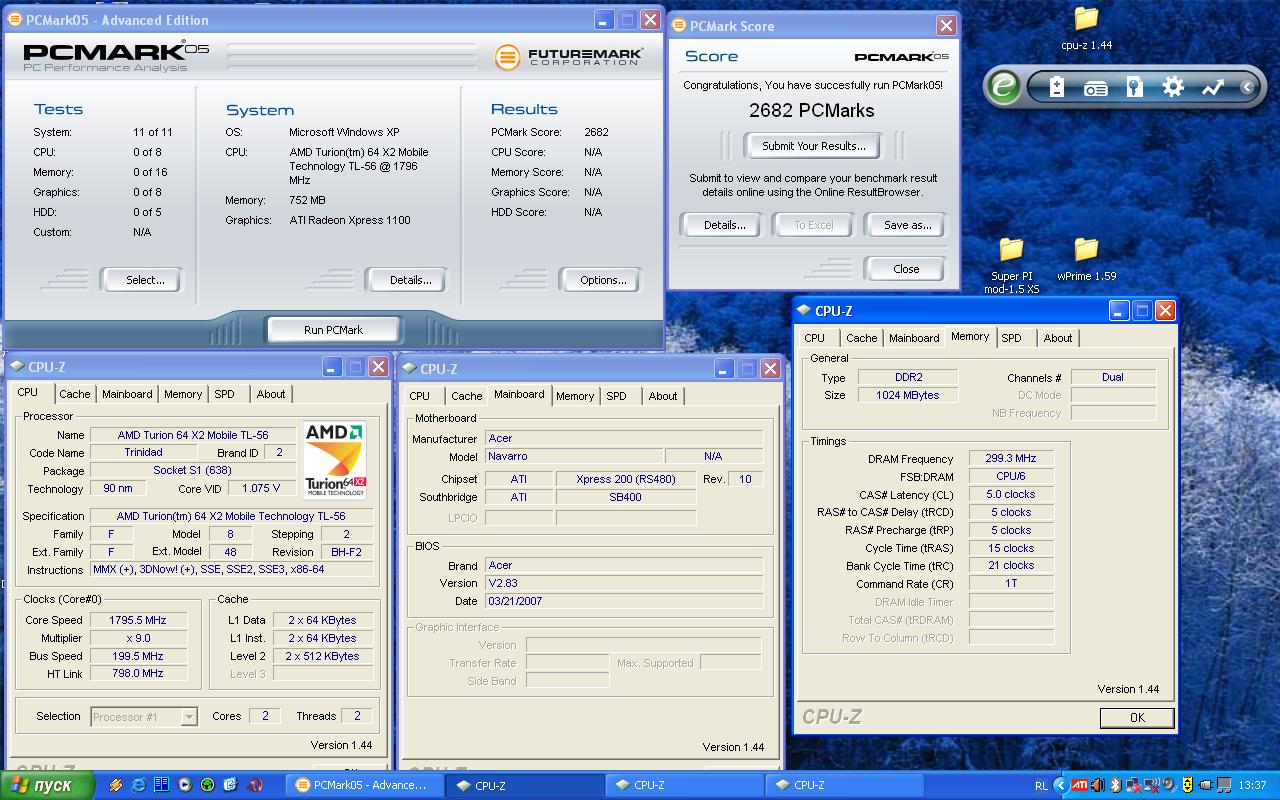1280x800 pixels.
Task: Switch to Cache tab in left CPU-Z window
Action: pyautogui.click(x=74, y=394)
